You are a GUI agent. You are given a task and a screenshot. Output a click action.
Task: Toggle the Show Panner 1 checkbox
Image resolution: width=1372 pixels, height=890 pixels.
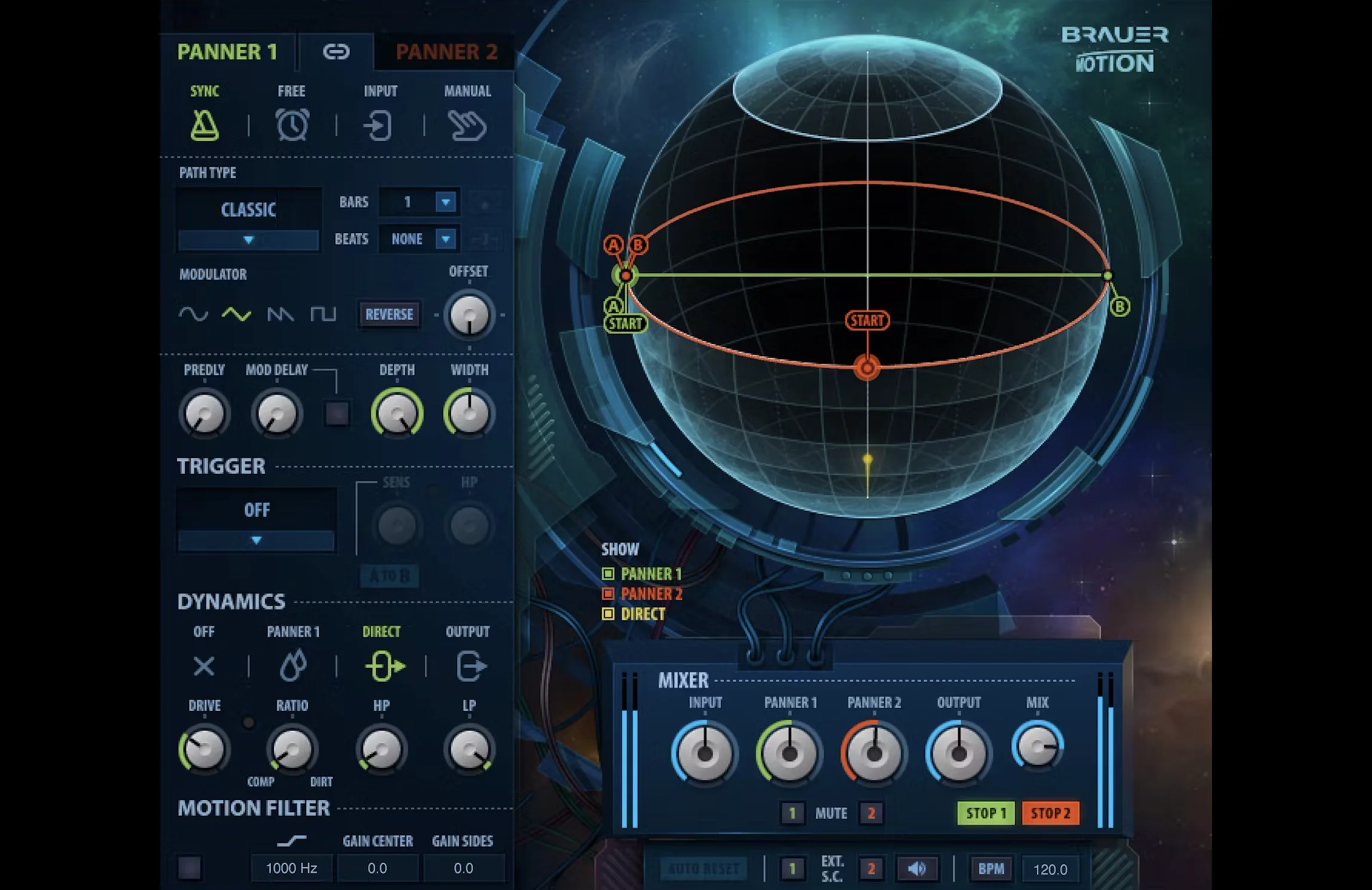point(608,574)
